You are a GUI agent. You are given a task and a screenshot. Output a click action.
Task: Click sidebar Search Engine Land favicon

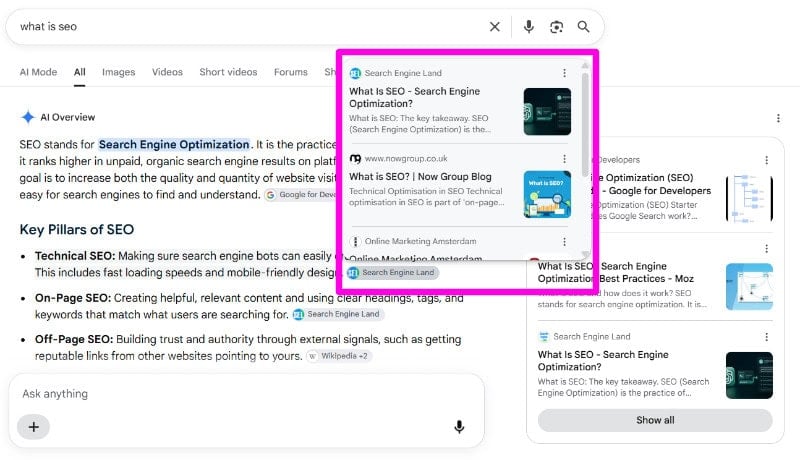coord(544,337)
